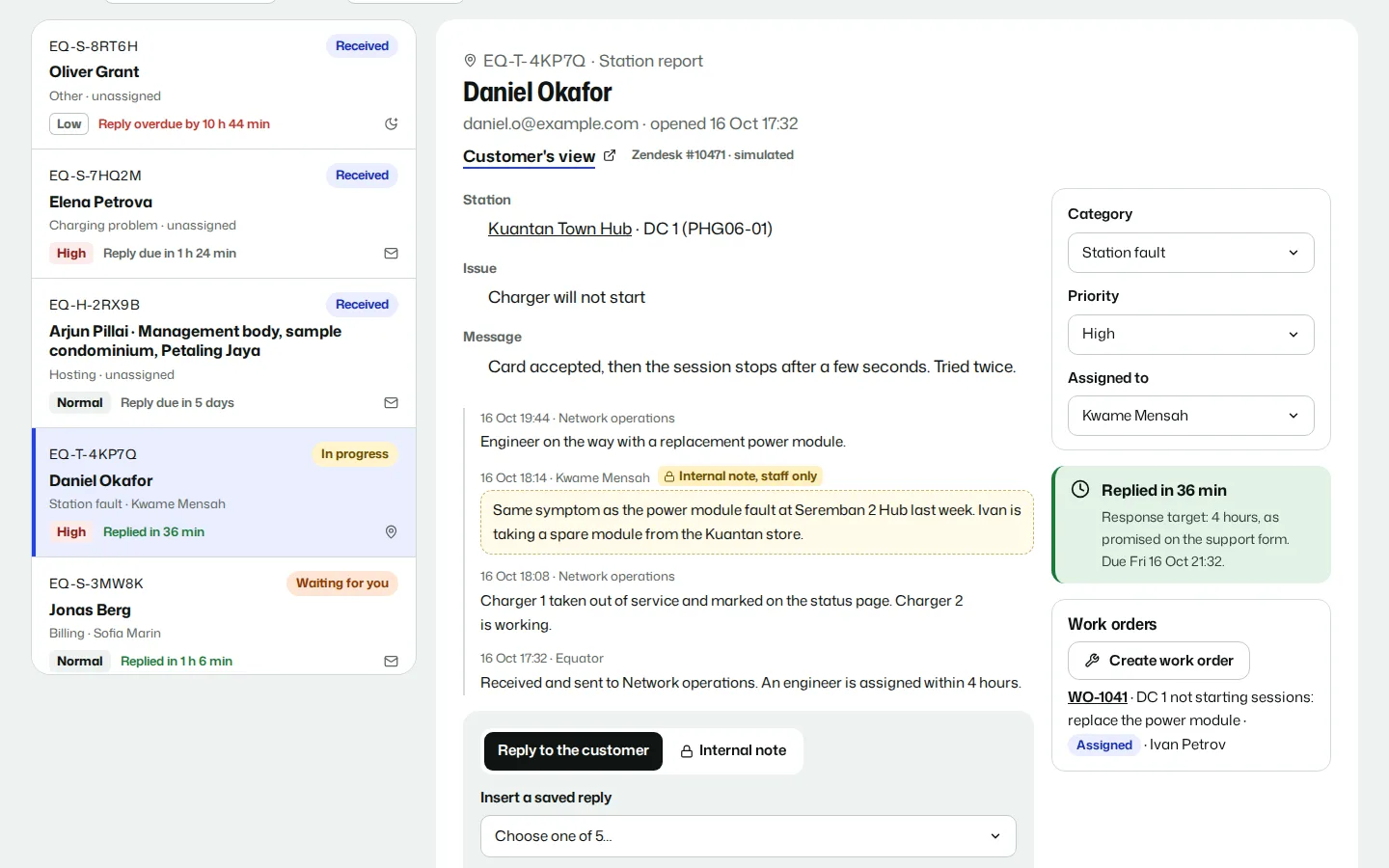Click the Waiting for you badge on Jonas Berg
This screenshot has width=1389, height=868.
coord(341,583)
